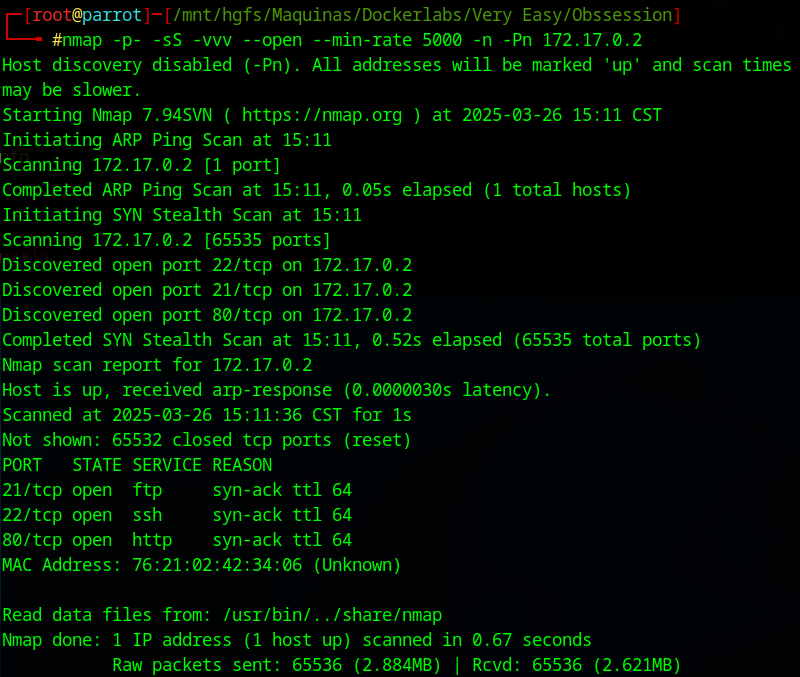Click the REASON column header
Screen dimensions: 800x677
tap(242, 465)
